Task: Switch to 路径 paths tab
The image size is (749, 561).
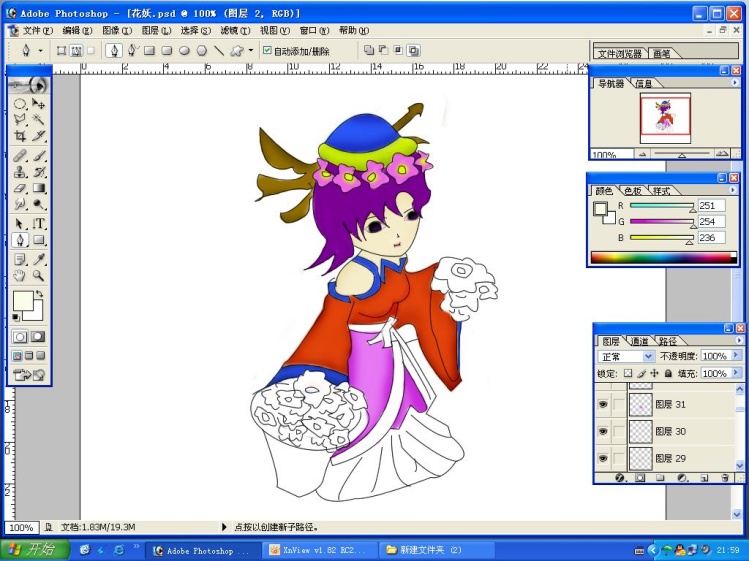Action: [x=668, y=341]
